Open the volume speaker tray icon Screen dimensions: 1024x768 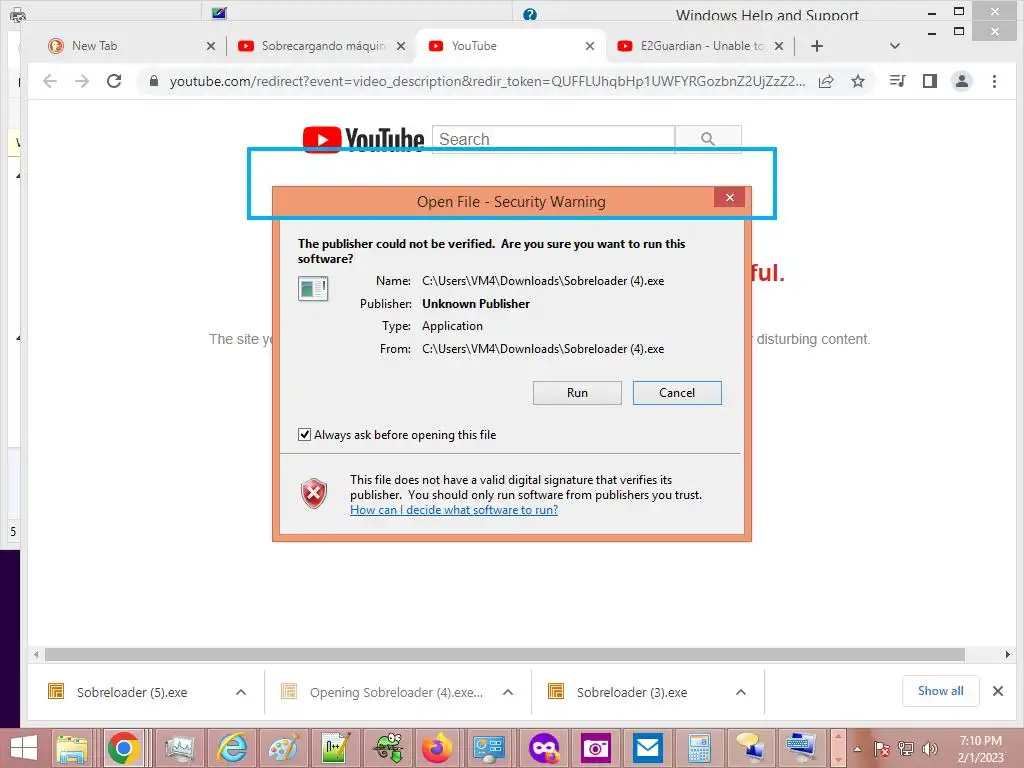(x=929, y=749)
